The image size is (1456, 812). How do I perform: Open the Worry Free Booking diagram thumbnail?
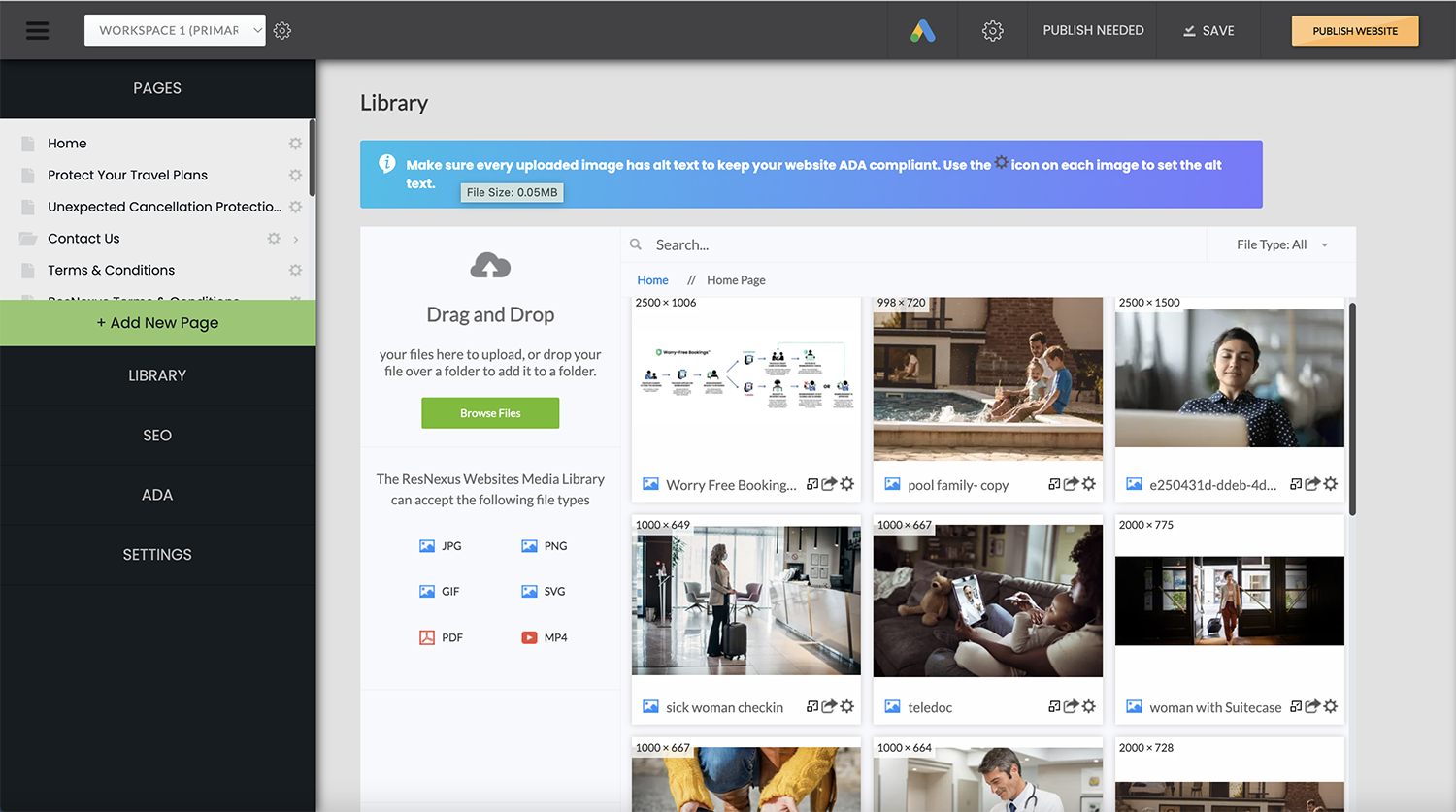(745, 379)
